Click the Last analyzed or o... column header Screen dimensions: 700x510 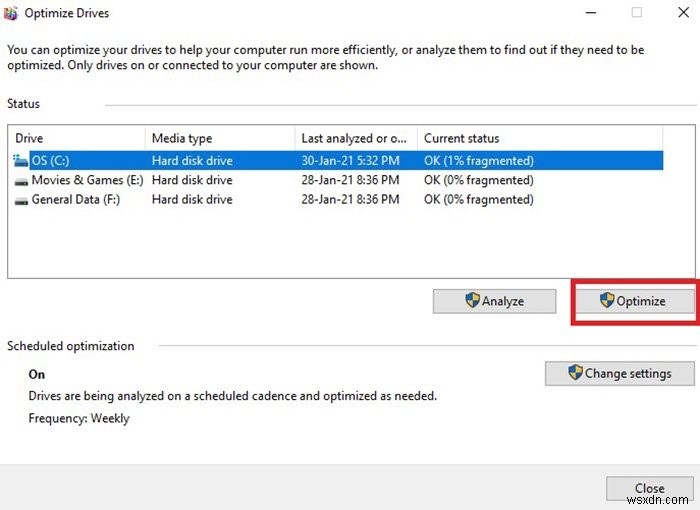pos(356,138)
